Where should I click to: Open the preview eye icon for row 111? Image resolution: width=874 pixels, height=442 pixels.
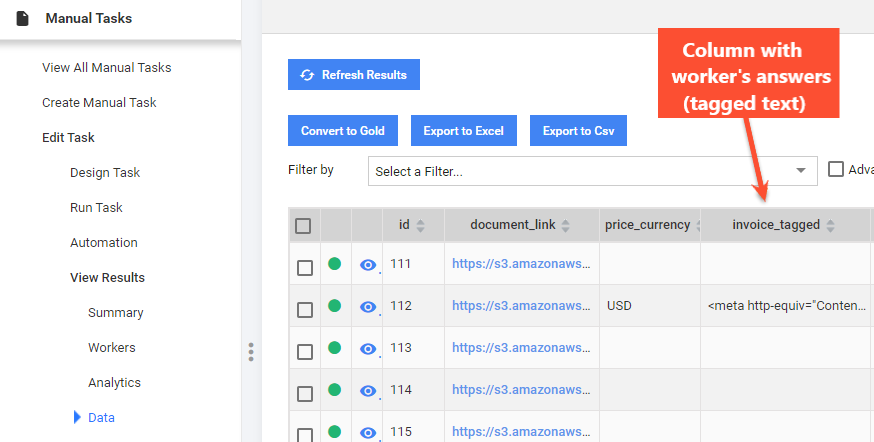point(368,265)
